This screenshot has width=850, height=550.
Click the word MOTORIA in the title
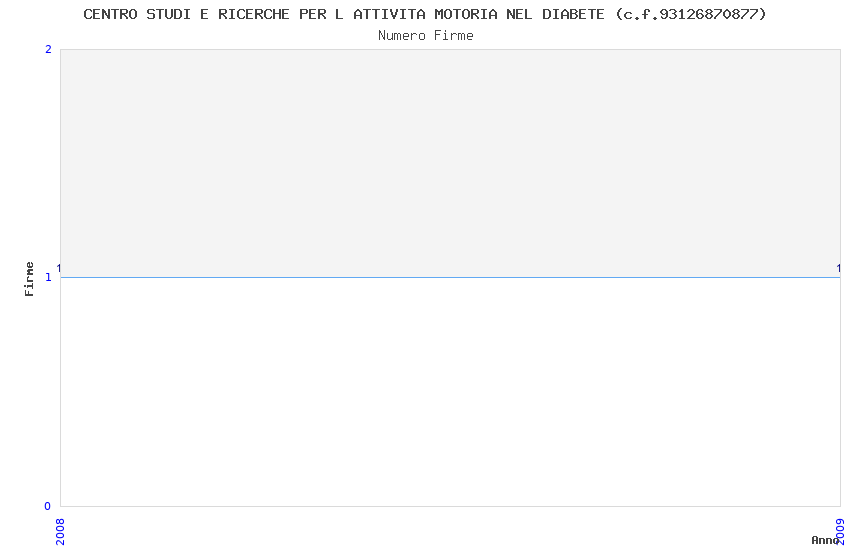tap(466, 14)
